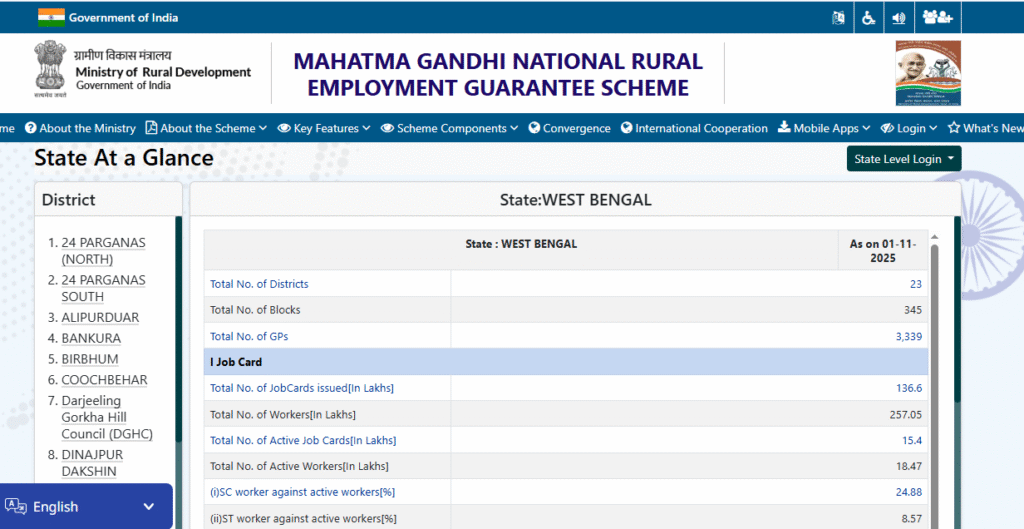Expand the Key Features menu

pyautogui.click(x=324, y=129)
